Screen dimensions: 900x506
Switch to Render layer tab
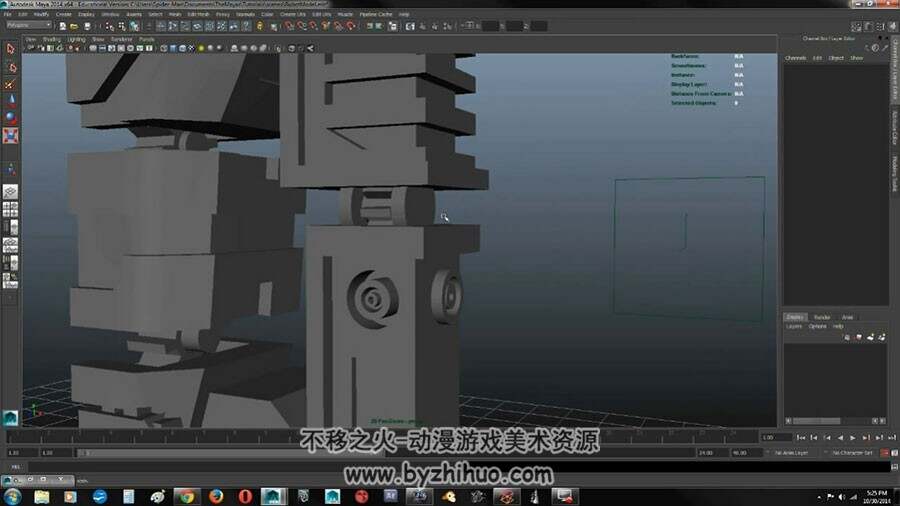tap(823, 317)
